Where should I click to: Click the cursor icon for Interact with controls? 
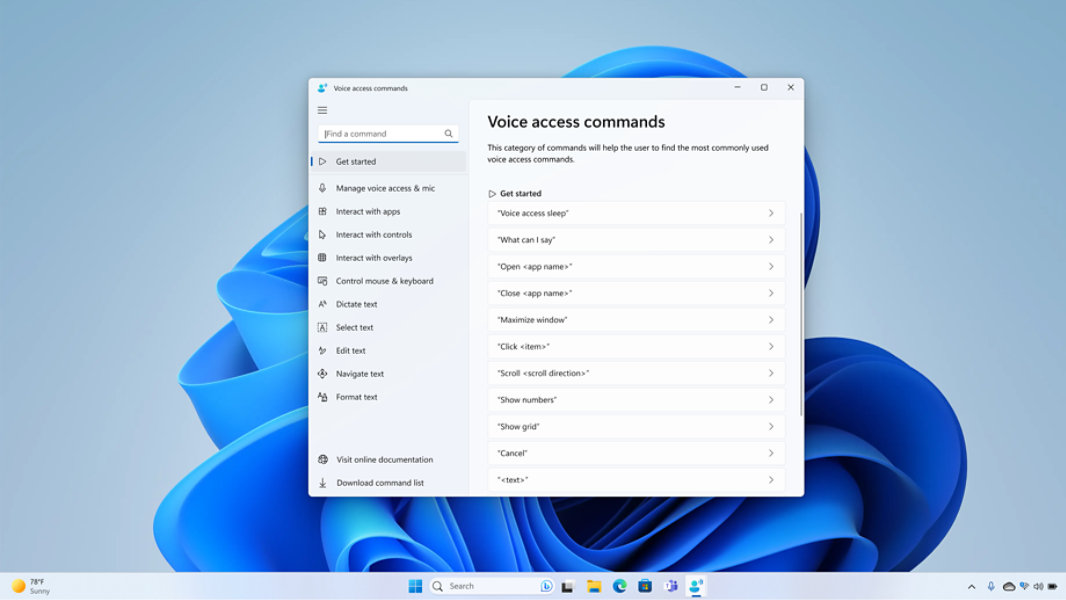click(x=322, y=234)
